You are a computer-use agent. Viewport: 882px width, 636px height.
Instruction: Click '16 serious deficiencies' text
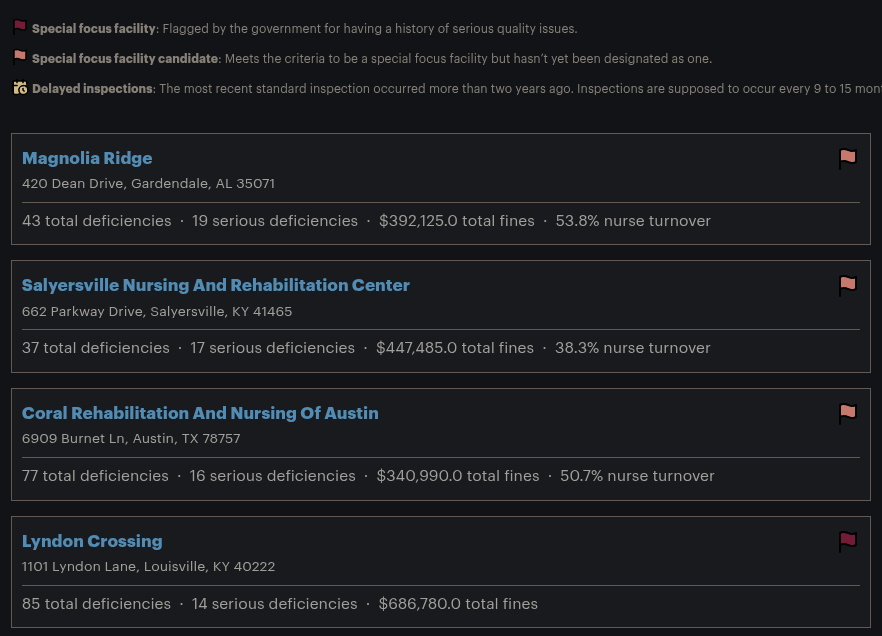pos(272,476)
